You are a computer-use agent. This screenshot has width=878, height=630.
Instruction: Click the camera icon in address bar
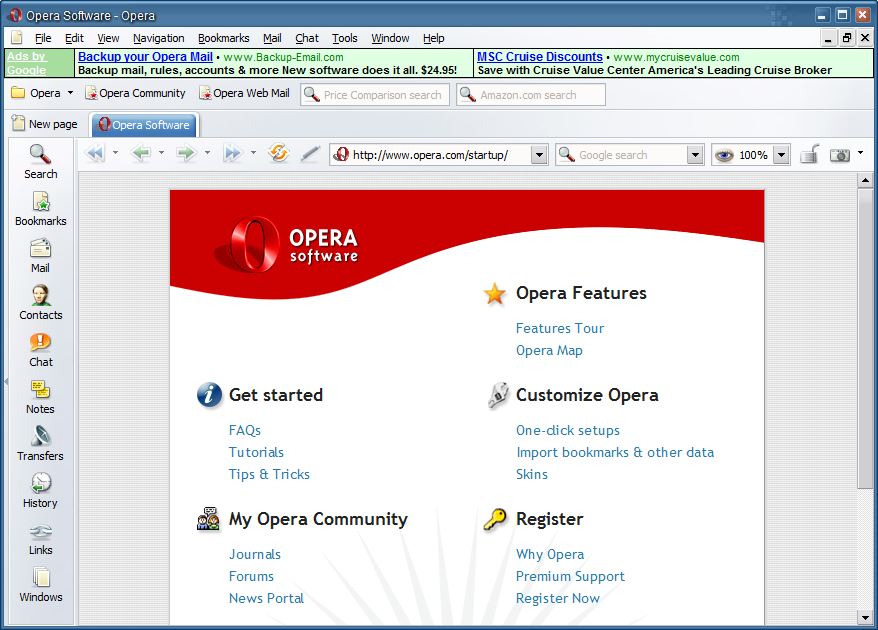840,155
